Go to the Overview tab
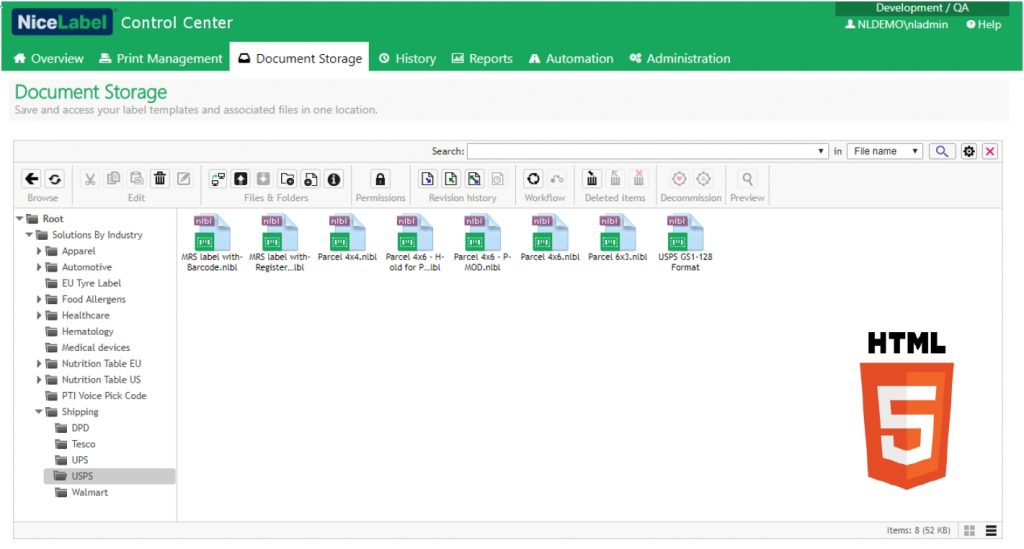The width and height of the screenshot is (1024, 549). (49, 59)
